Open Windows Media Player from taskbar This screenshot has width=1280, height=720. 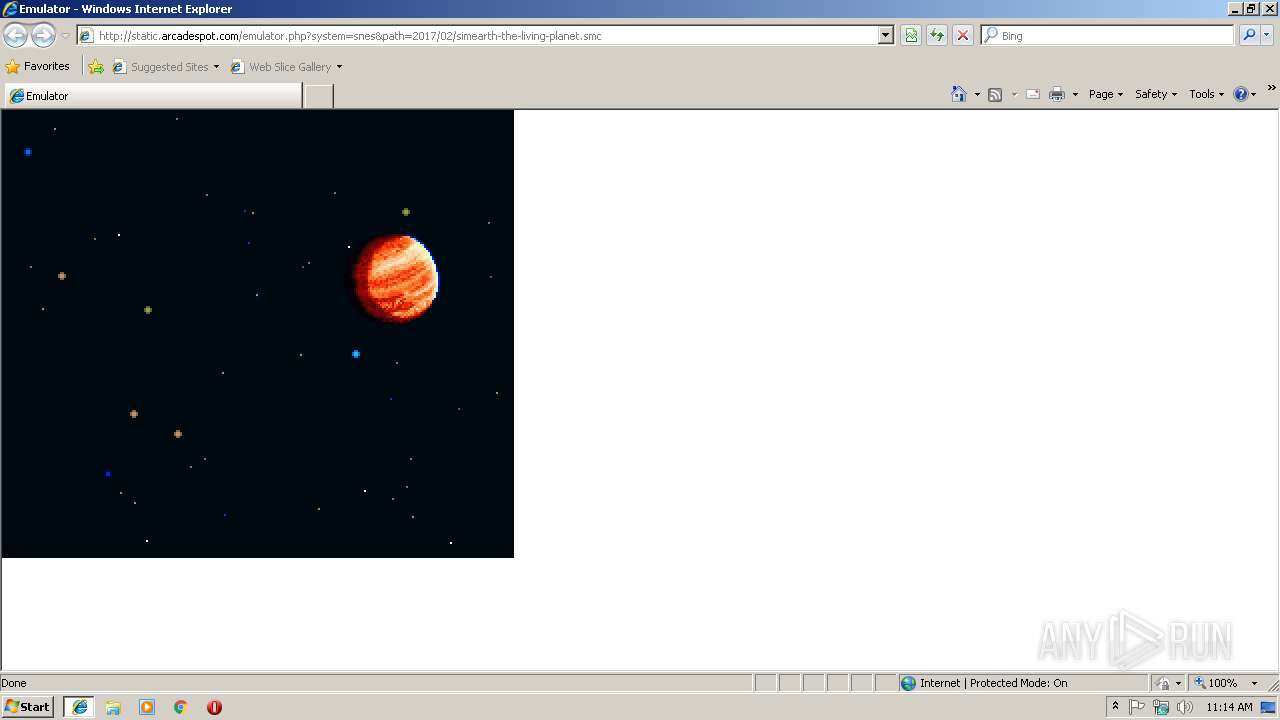[x=147, y=707]
